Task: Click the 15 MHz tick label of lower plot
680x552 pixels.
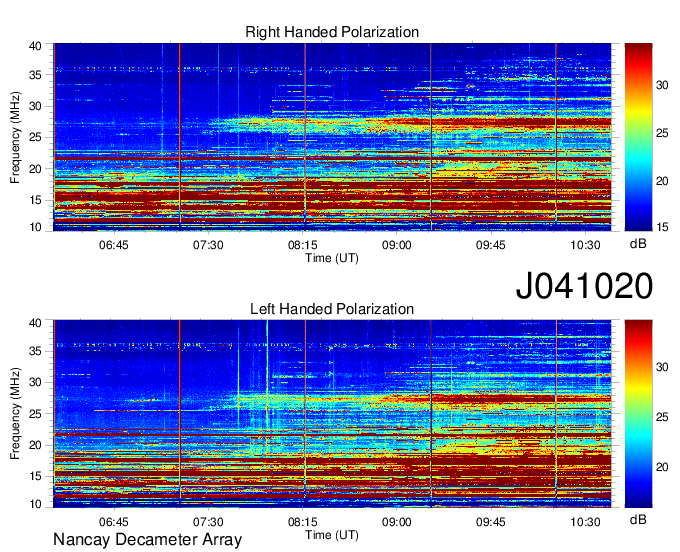Action: [35, 476]
